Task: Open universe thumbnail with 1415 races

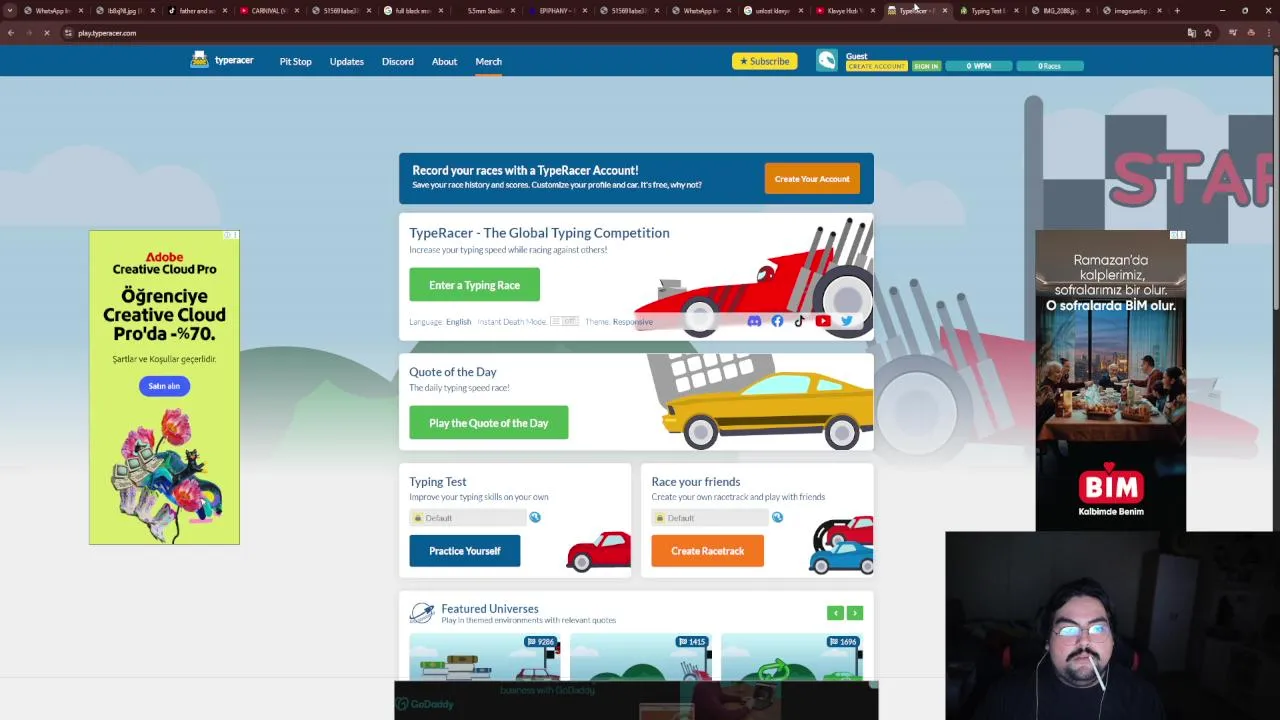Action: (x=640, y=657)
